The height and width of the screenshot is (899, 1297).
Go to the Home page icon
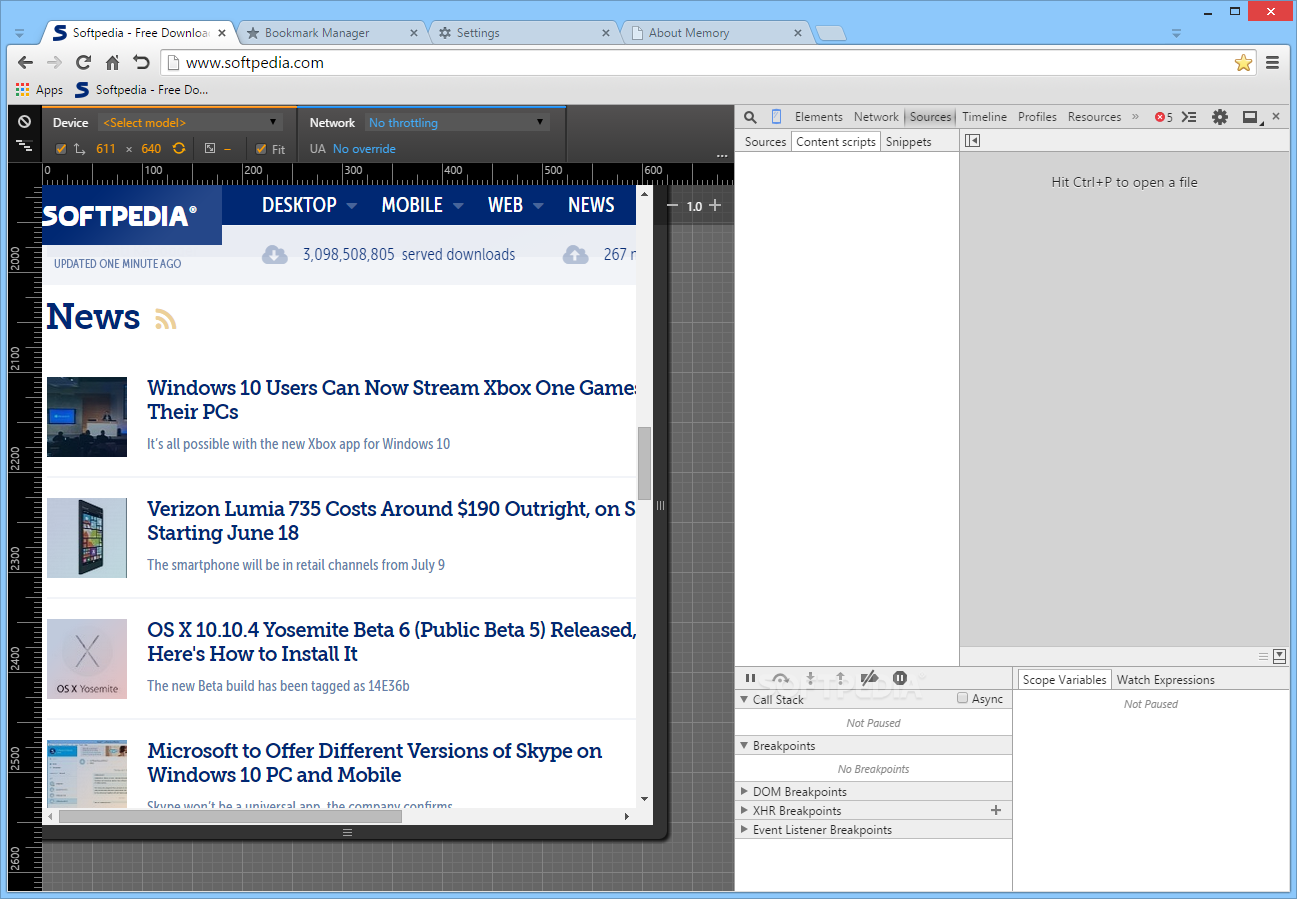pyautogui.click(x=112, y=62)
